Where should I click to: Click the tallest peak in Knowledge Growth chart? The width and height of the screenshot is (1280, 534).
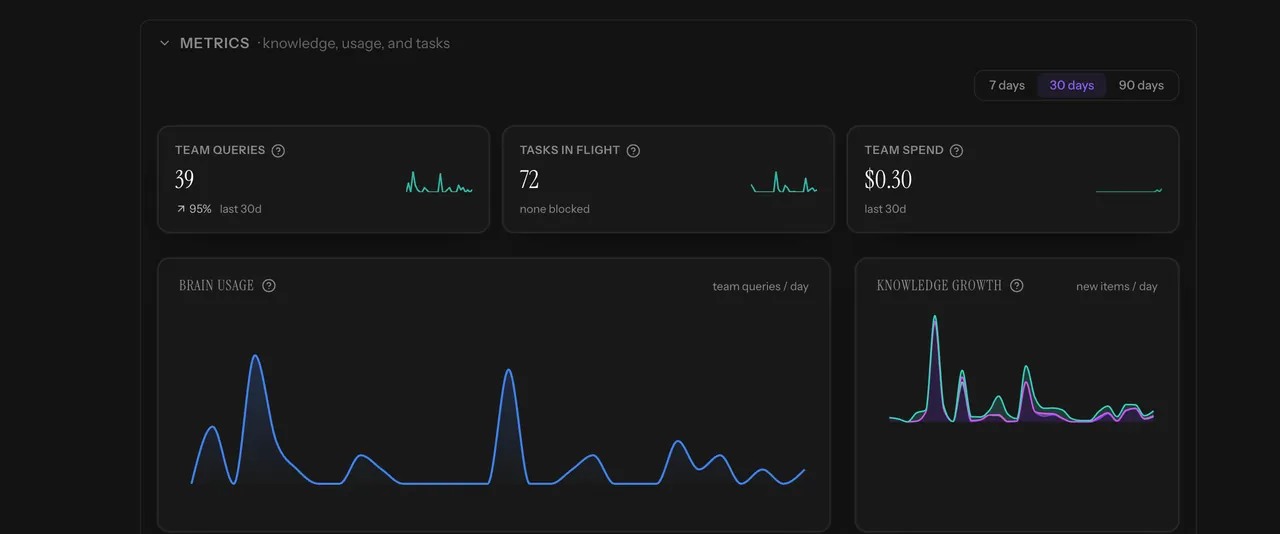pyautogui.click(x=934, y=319)
